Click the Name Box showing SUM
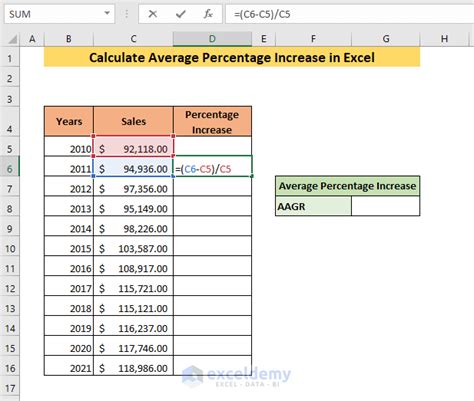Viewport: 474px width, 401px height. 59,14
